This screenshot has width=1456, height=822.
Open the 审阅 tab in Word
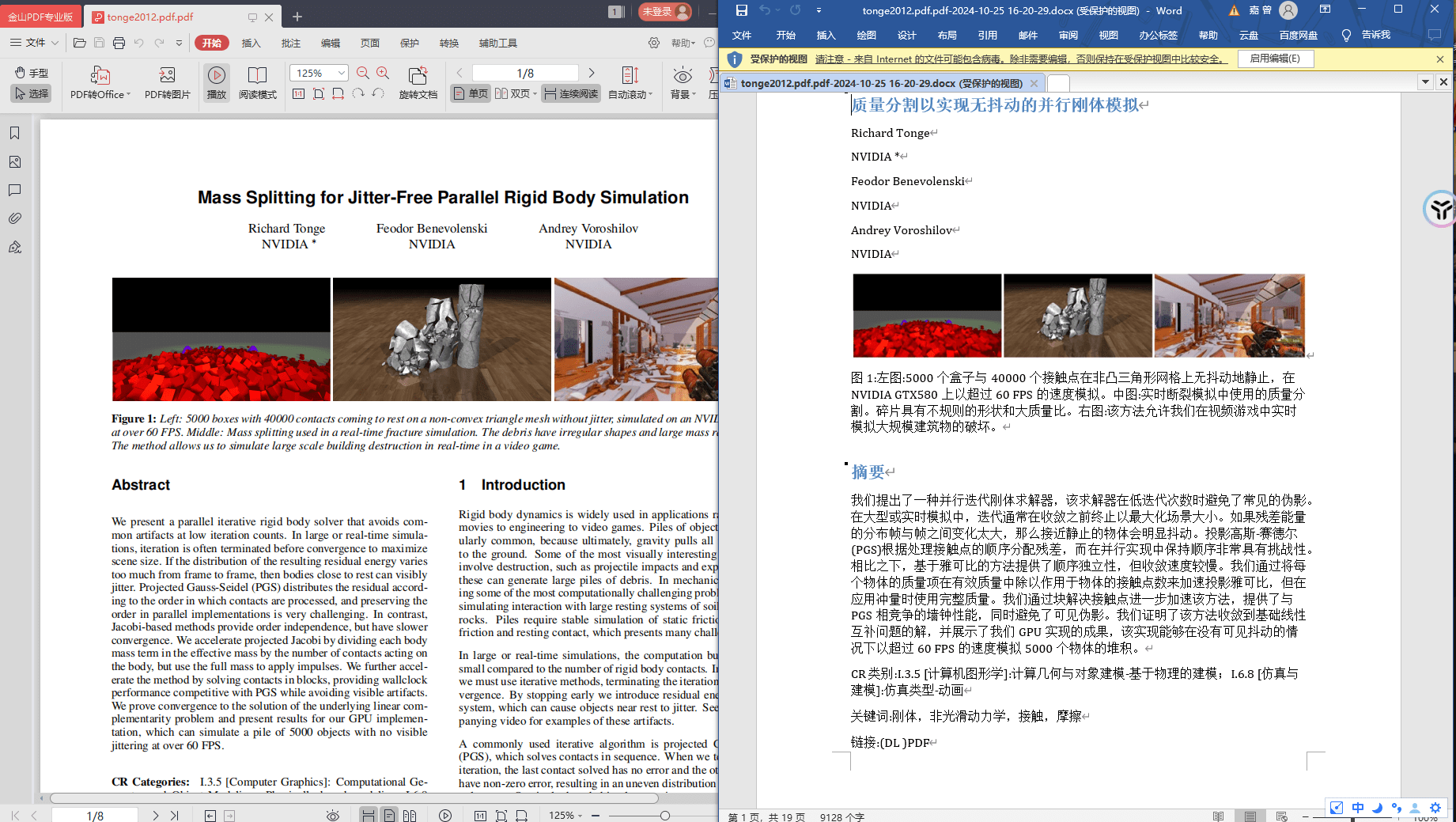pos(1068,35)
